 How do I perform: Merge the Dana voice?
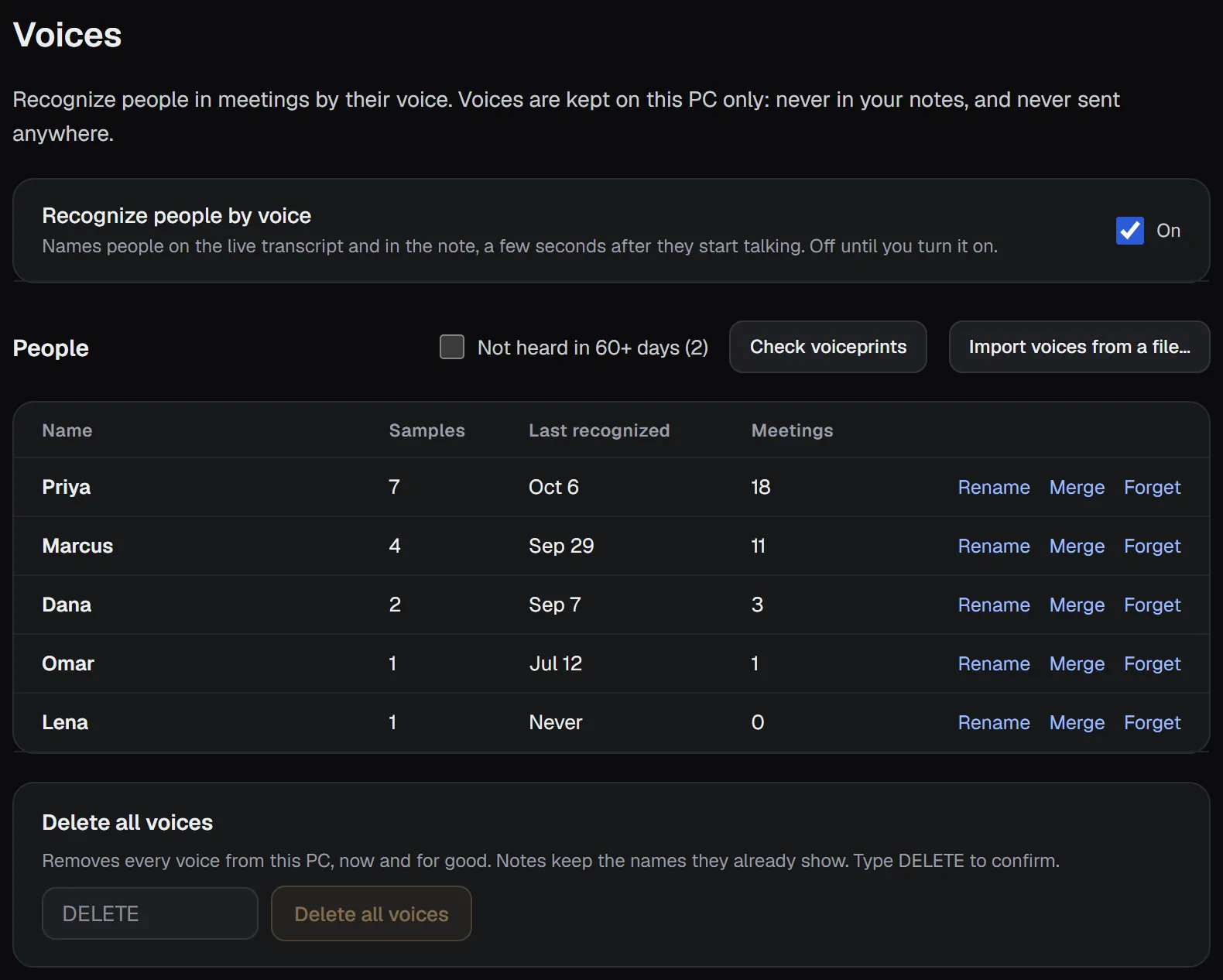coord(1077,605)
